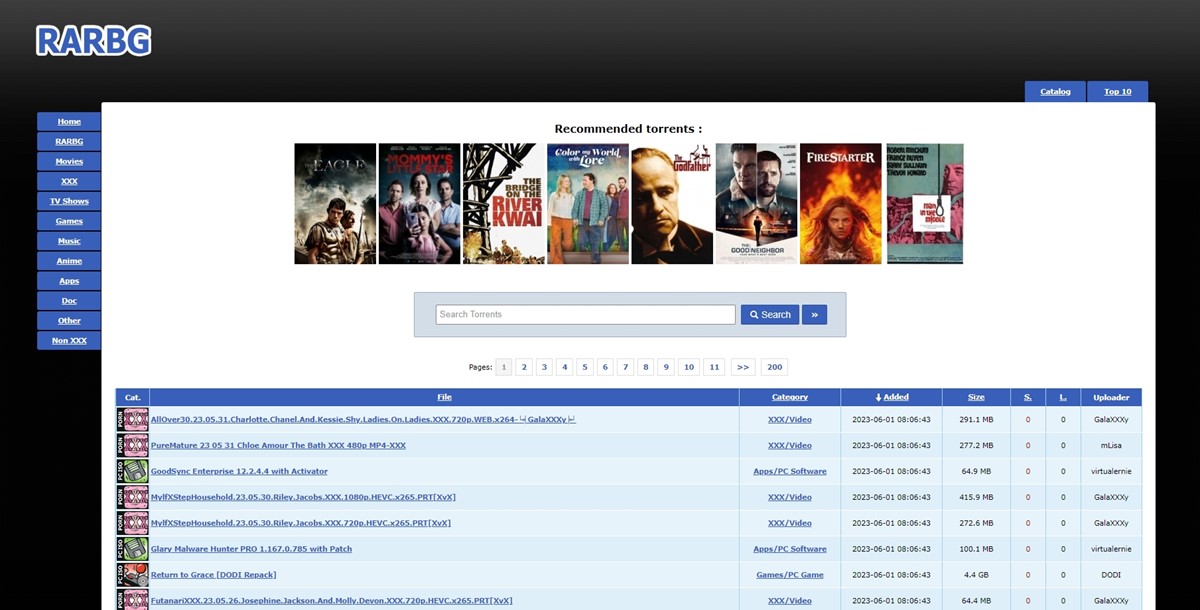Open the Music category
This screenshot has height=610, width=1200.
(x=69, y=241)
